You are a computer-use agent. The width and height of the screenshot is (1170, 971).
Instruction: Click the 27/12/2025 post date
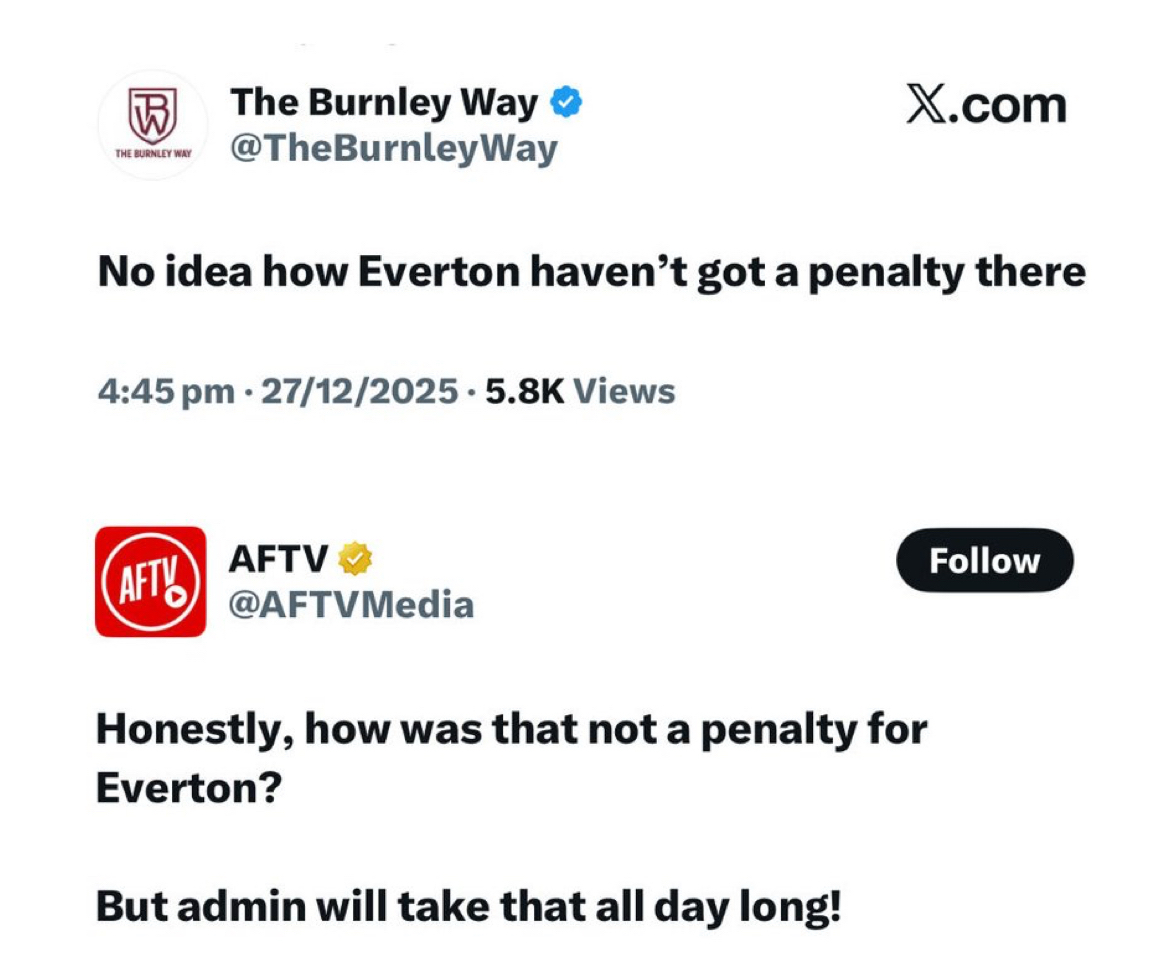pyautogui.click(x=358, y=391)
